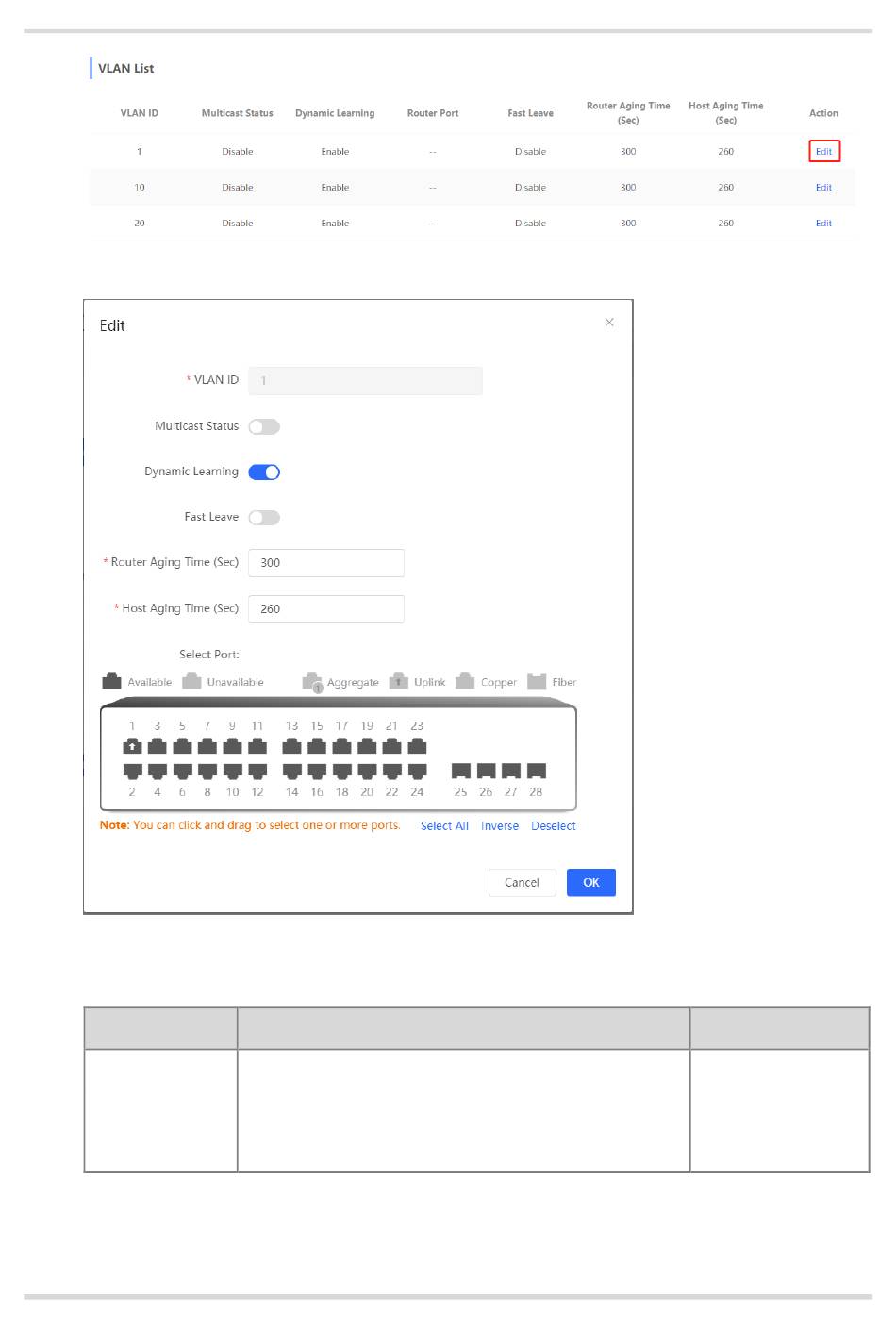Screen dimensions: 896x1328
Task: Select port 2 in switch panel
Action: click(132, 771)
